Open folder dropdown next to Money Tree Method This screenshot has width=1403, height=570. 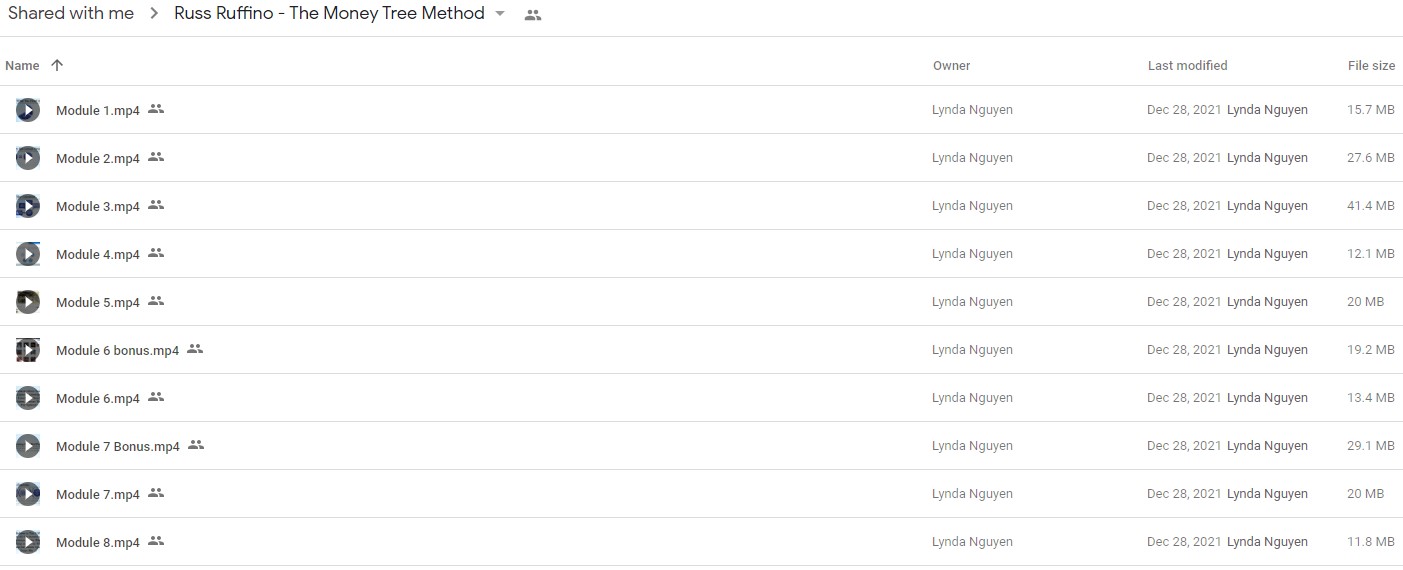pyautogui.click(x=500, y=14)
